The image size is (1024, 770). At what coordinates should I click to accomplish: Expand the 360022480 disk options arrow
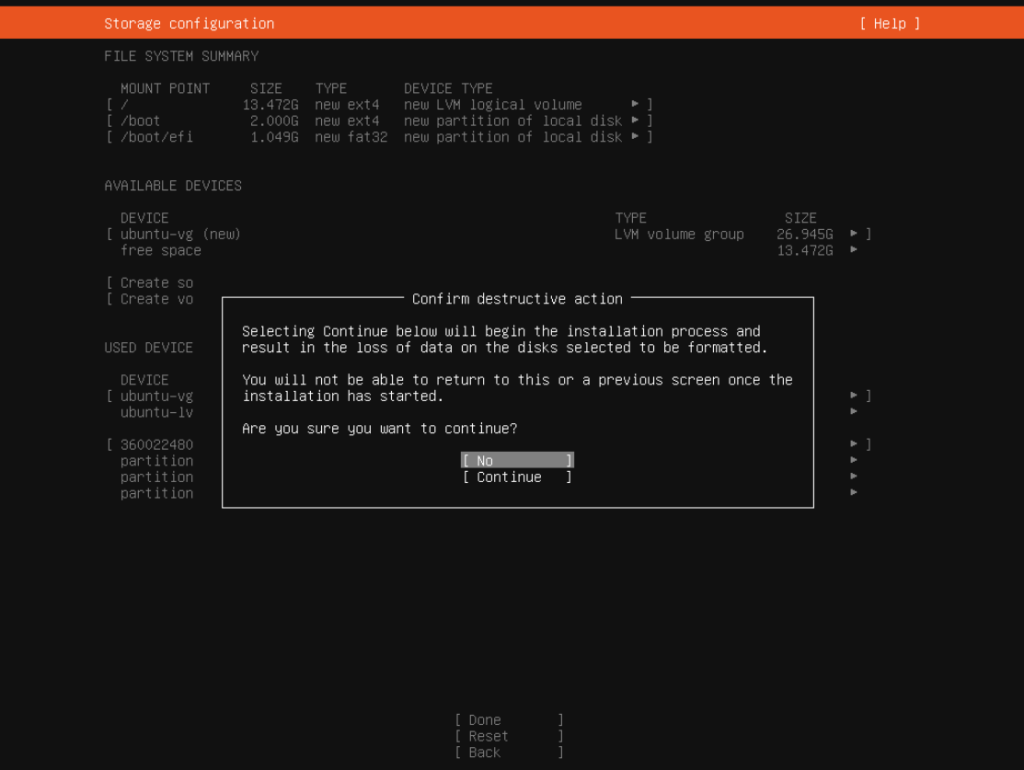[853, 443]
